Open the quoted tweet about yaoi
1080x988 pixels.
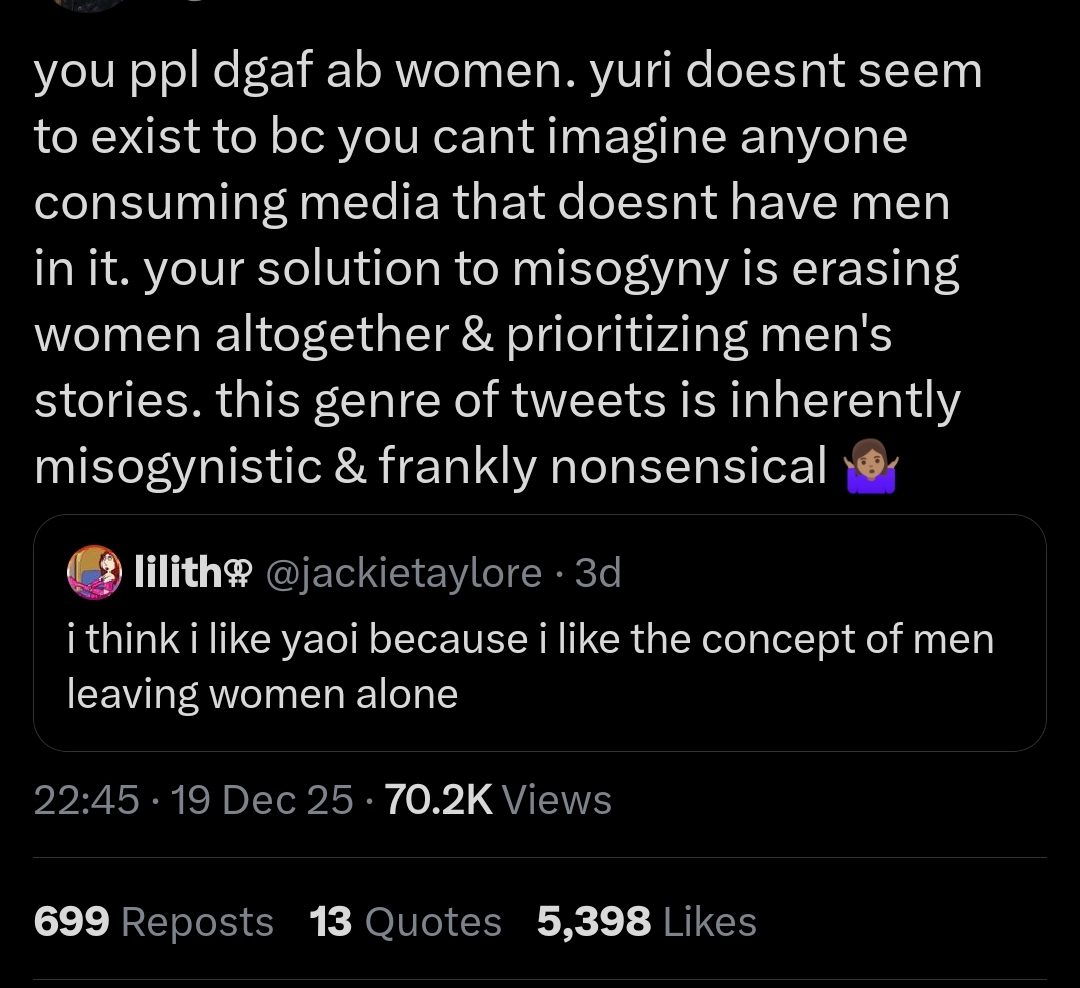[x=539, y=665]
